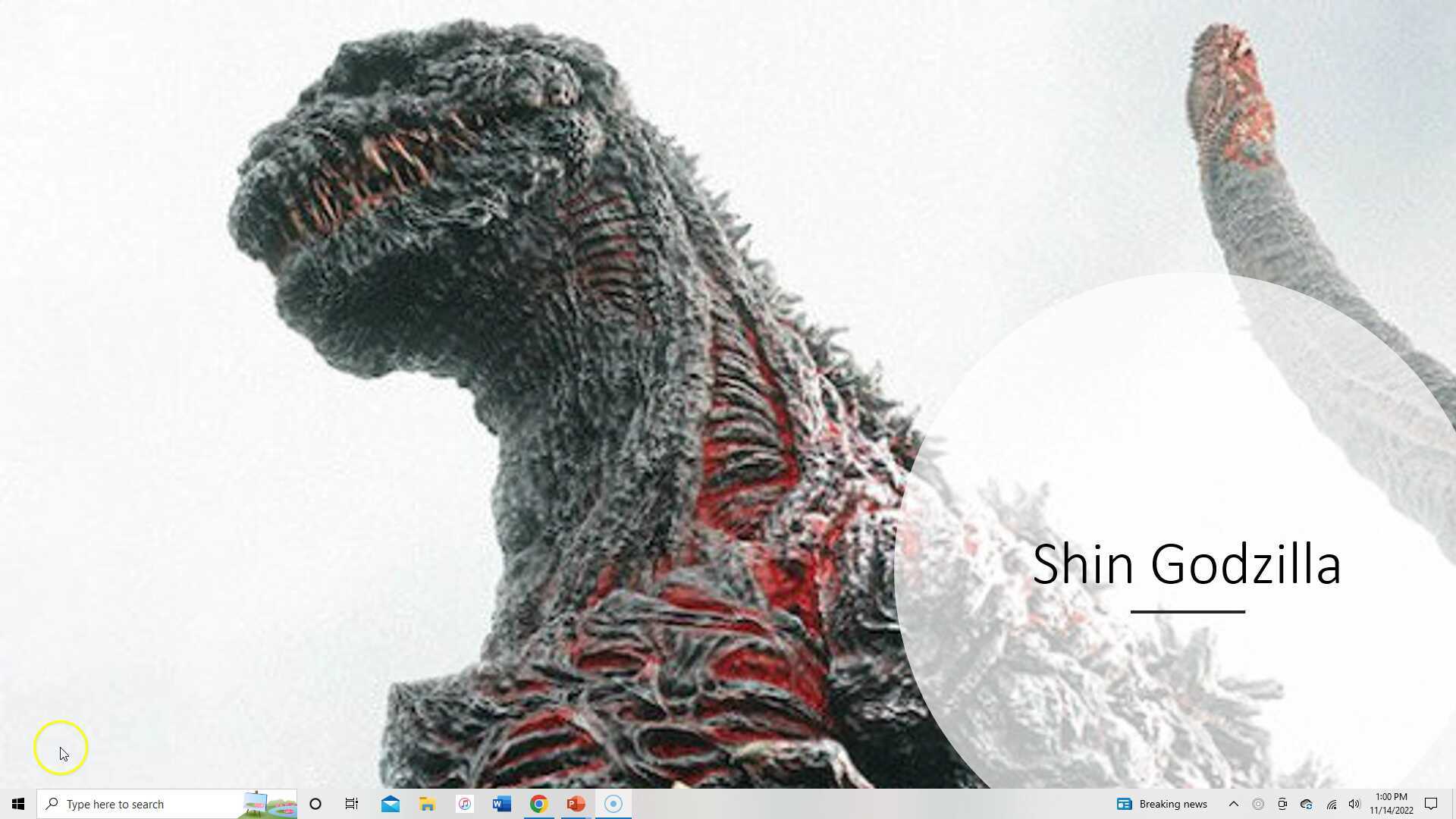Open Google Chrome from the taskbar
Viewport: 1456px width, 819px height.
point(538,804)
